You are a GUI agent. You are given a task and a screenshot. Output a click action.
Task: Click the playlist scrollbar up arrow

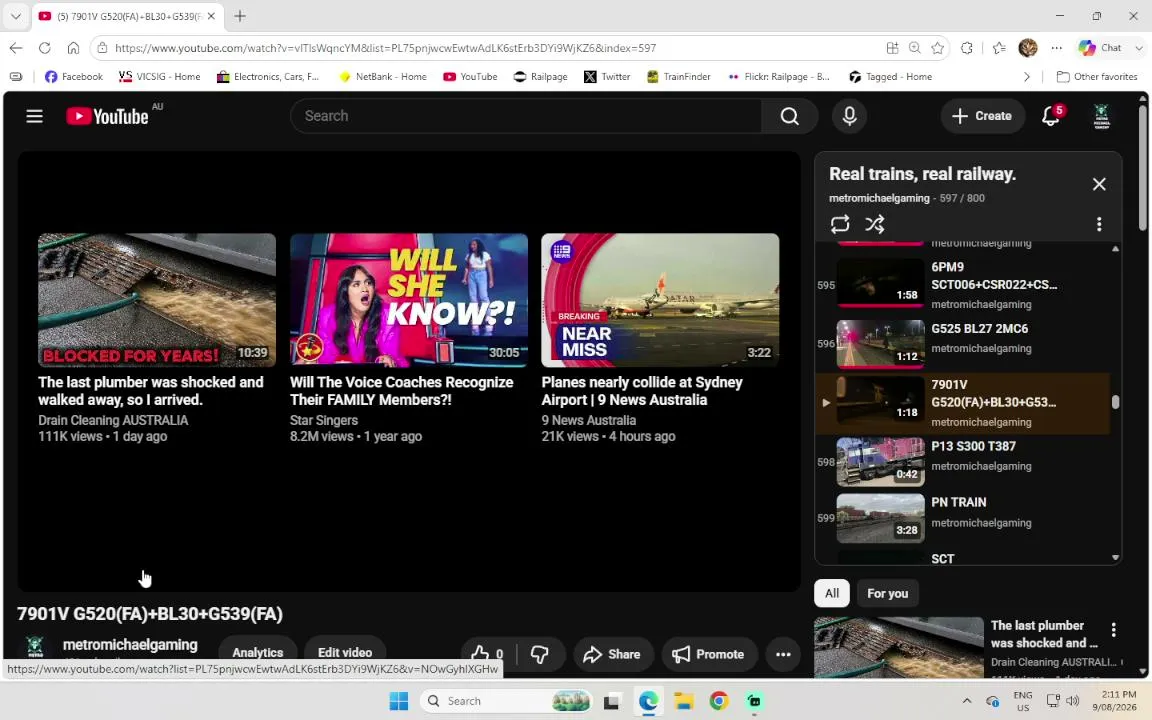[x=1115, y=249]
